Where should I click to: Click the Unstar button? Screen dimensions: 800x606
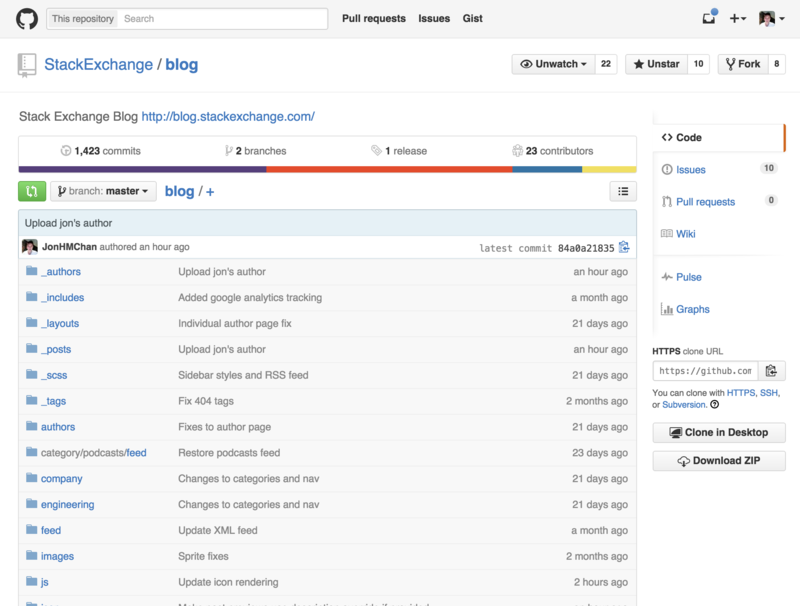[656, 64]
